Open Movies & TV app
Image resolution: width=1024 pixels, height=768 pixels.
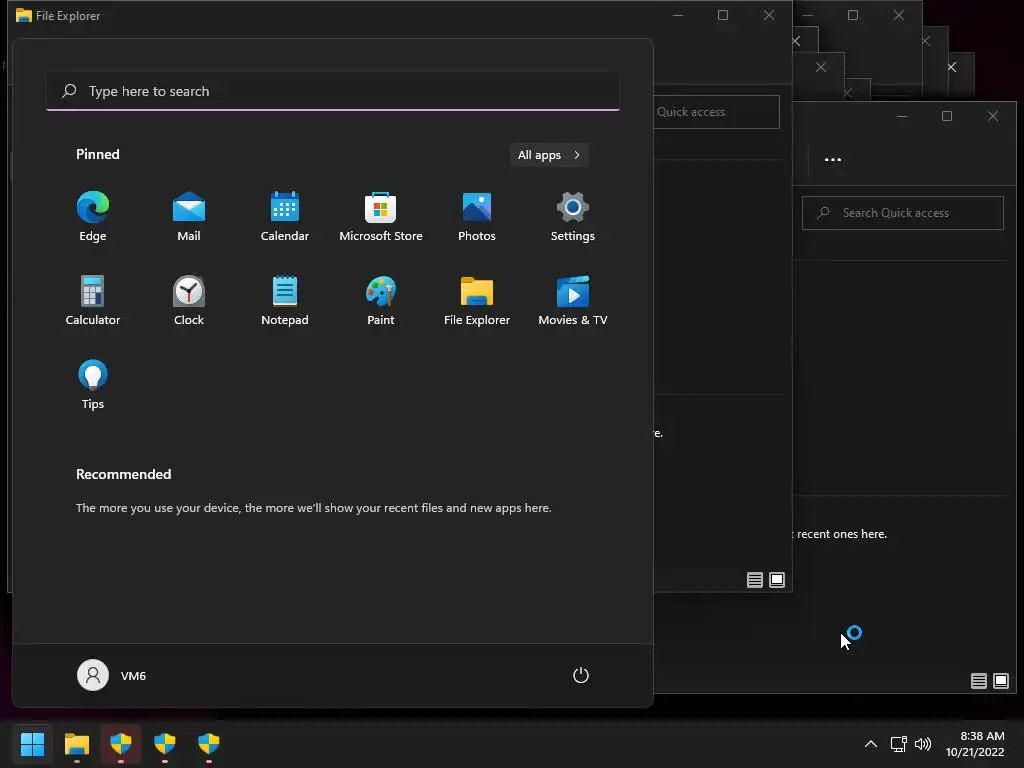pyautogui.click(x=573, y=300)
